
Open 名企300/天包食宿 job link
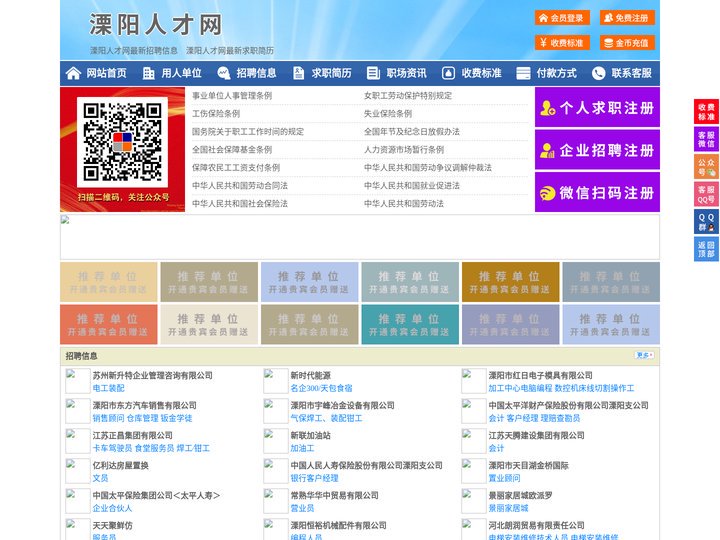point(321,388)
